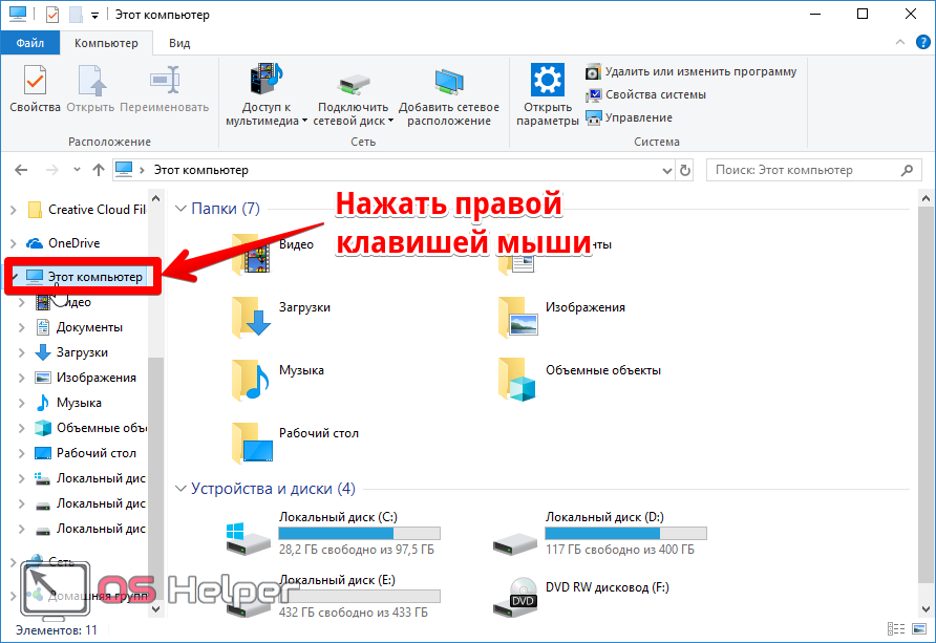
Task: Click Управление in the Система group
Action: 629,118
